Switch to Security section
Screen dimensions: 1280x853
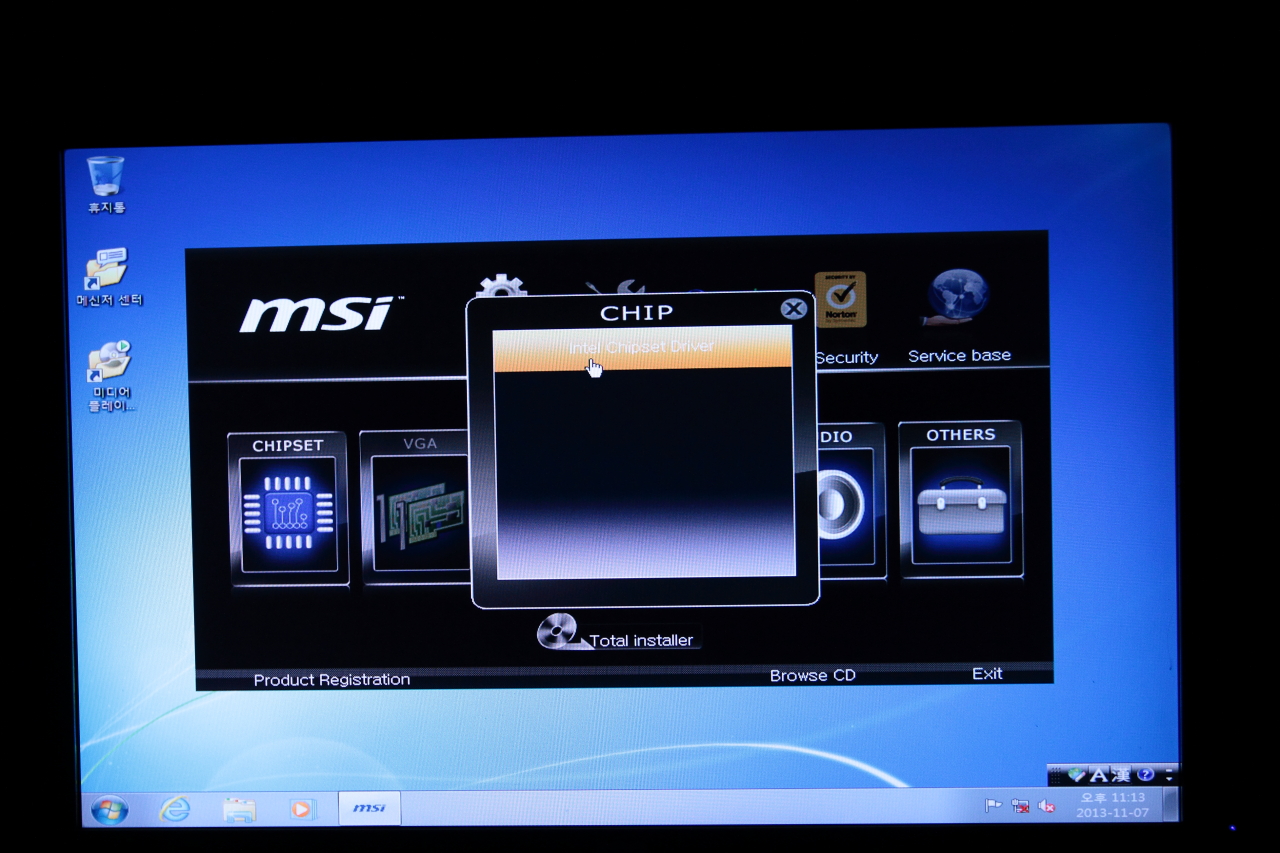pyautogui.click(x=846, y=357)
